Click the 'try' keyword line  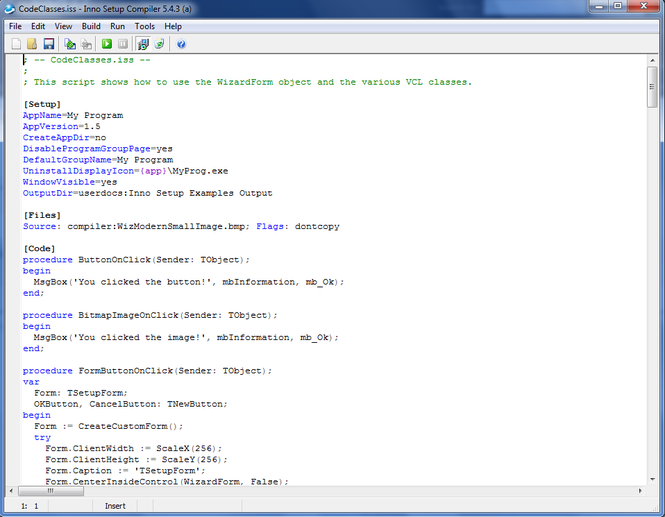(x=42, y=437)
